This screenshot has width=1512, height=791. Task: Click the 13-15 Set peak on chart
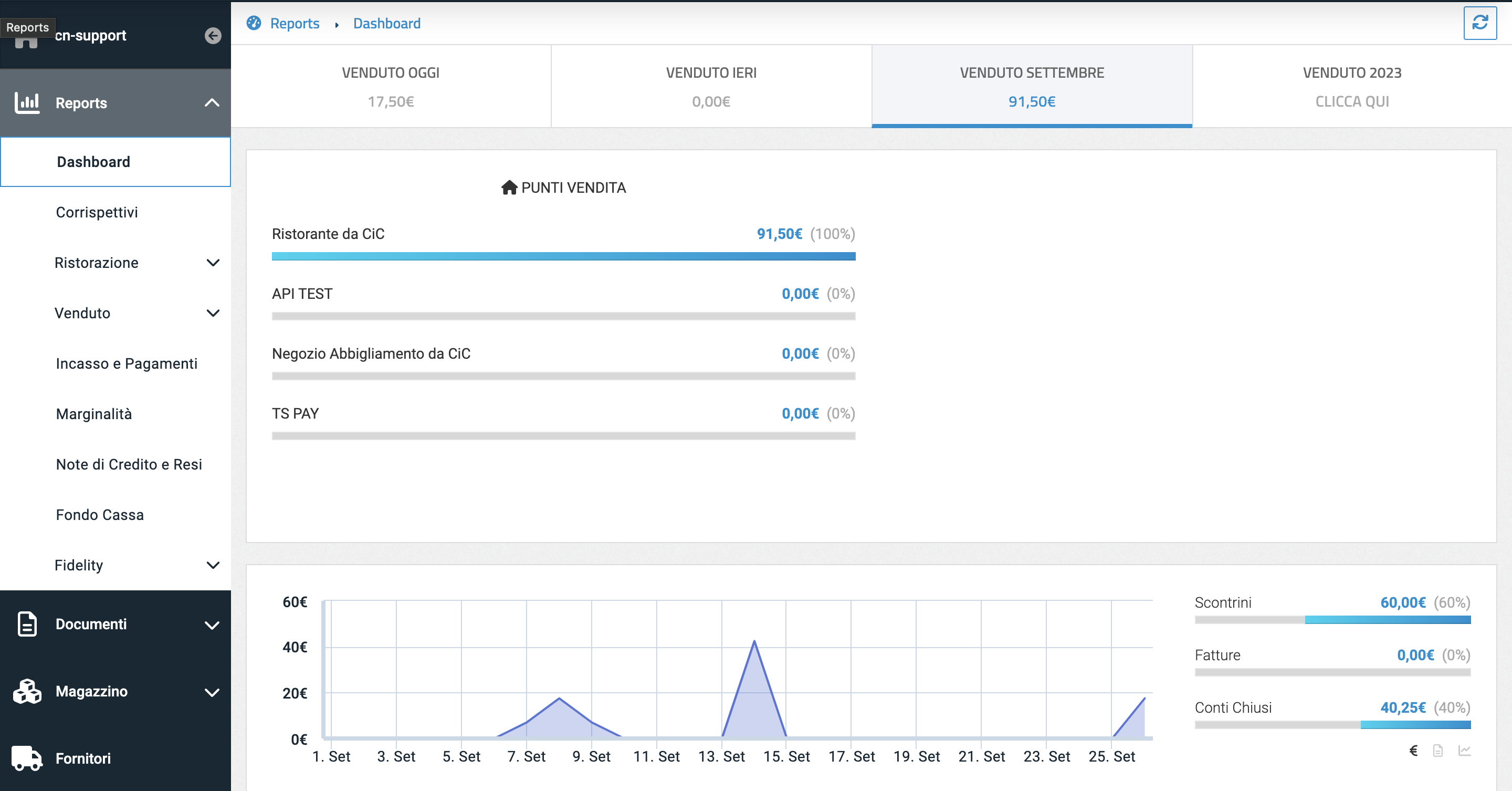[x=754, y=641]
